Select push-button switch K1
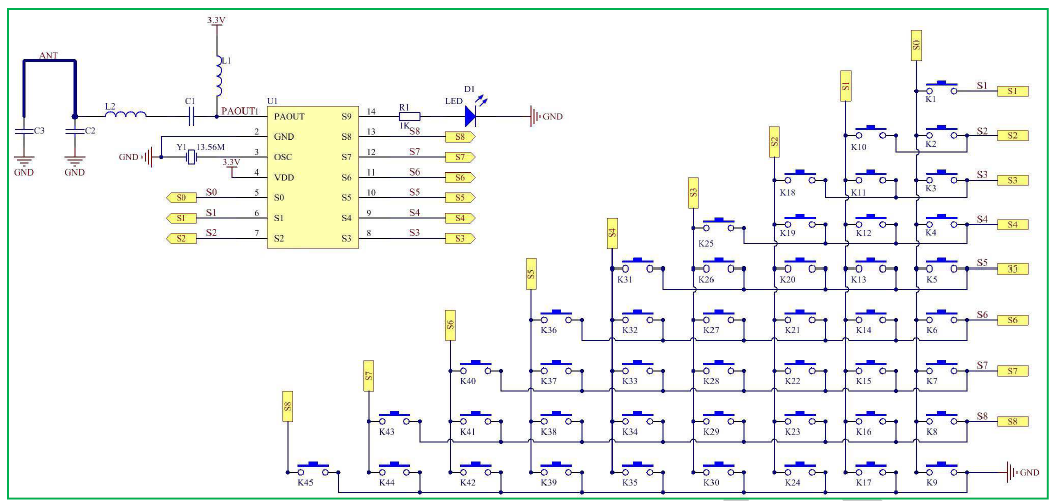 coord(942,88)
